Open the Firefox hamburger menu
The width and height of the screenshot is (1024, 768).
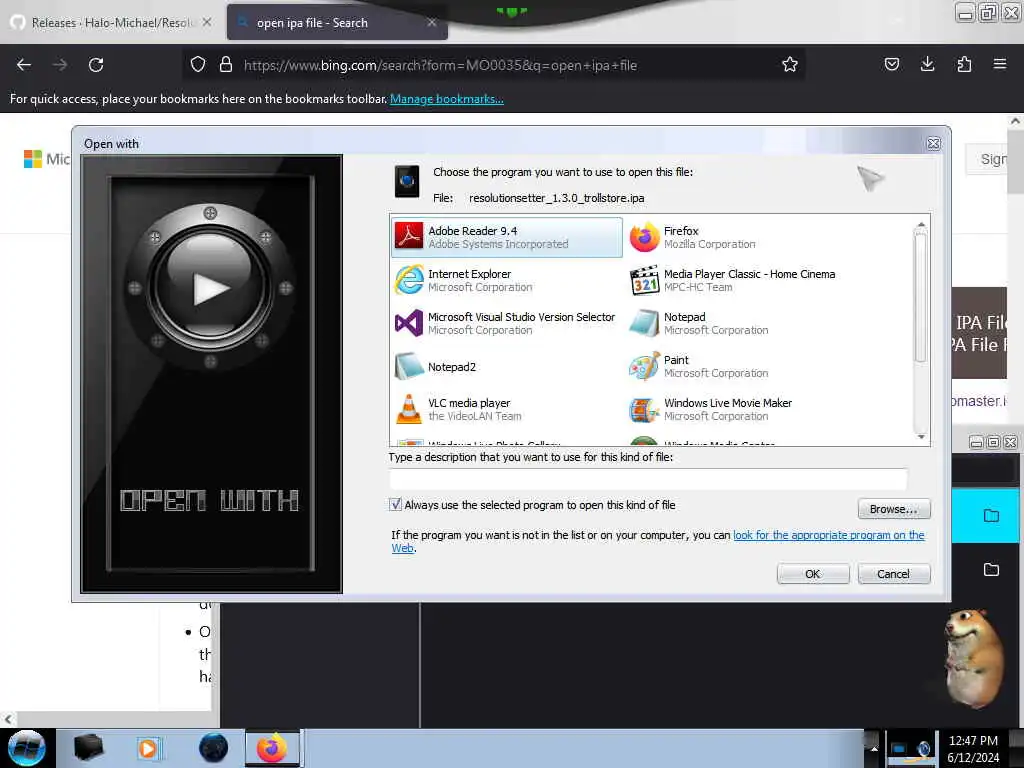click(x=1000, y=64)
